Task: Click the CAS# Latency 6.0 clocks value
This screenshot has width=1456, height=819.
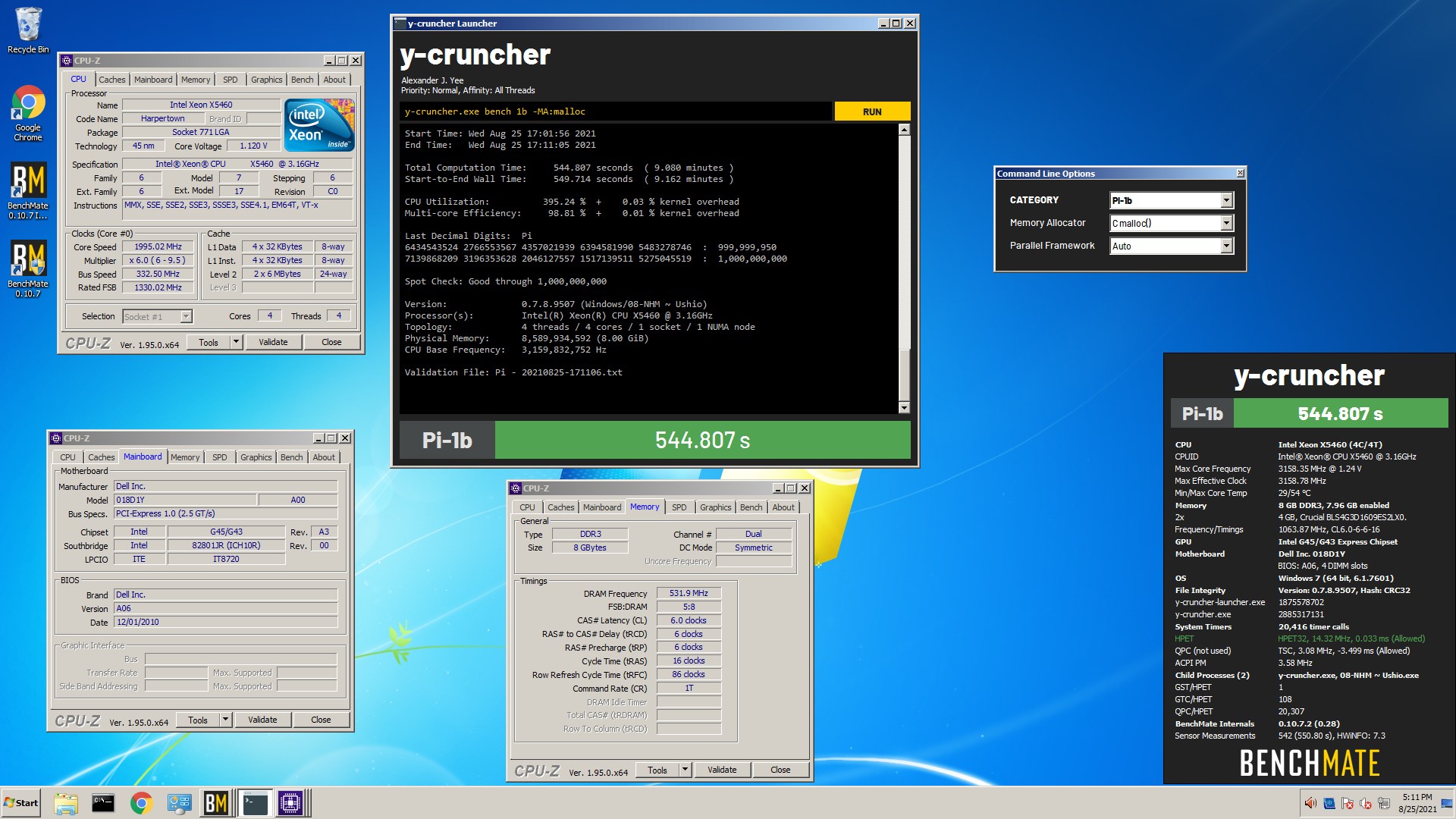Action: (x=689, y=621)
